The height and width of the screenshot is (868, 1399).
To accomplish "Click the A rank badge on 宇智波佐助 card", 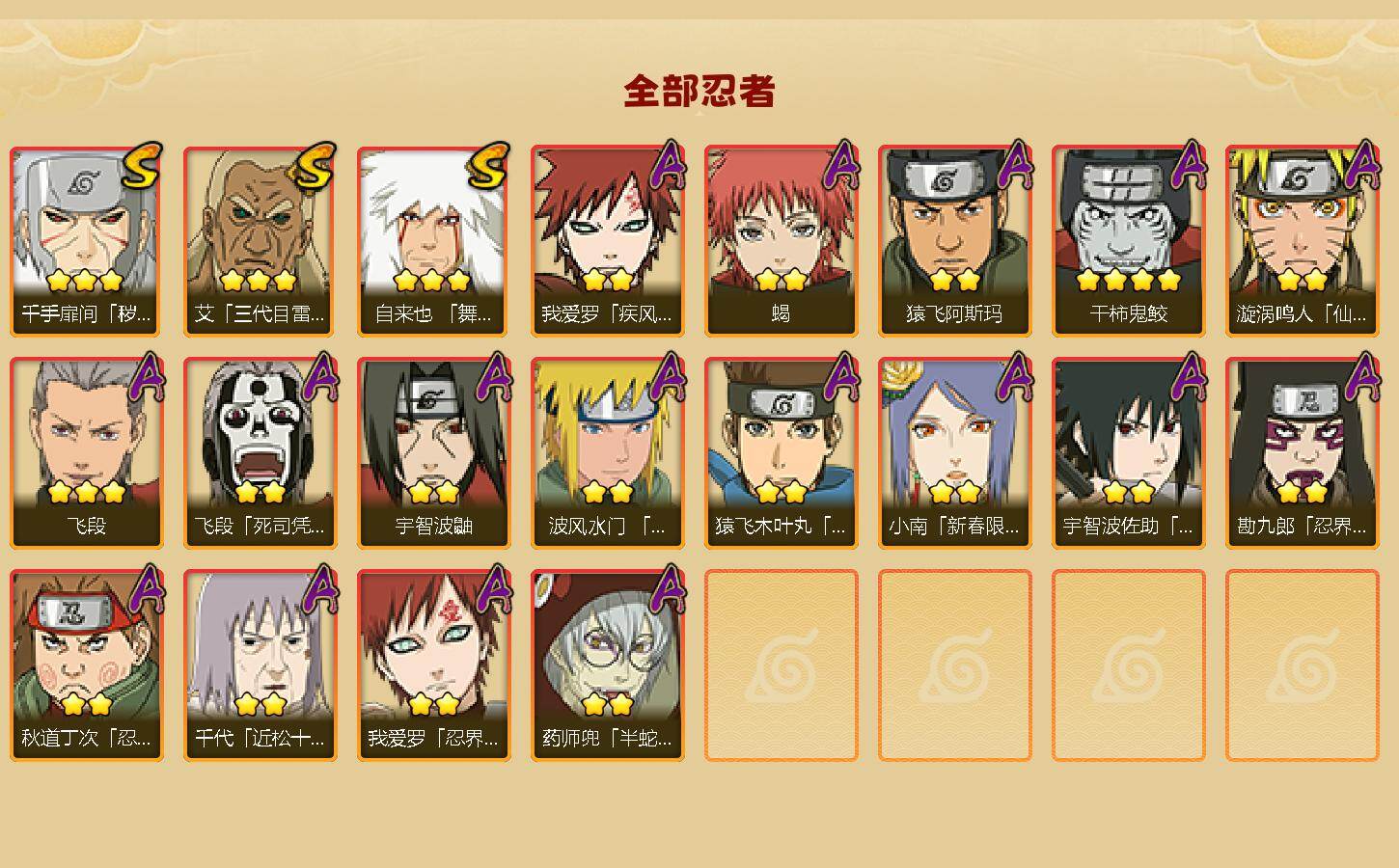I will 1189,376.
